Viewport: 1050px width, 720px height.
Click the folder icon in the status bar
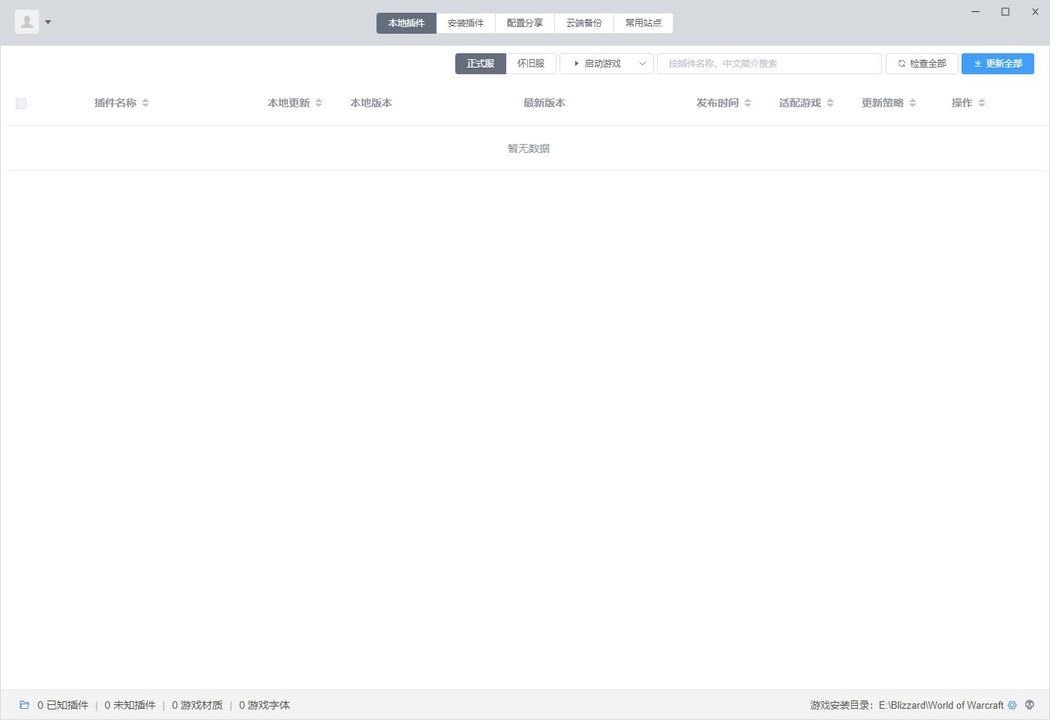pyautogui.click(x=23, y=704)
